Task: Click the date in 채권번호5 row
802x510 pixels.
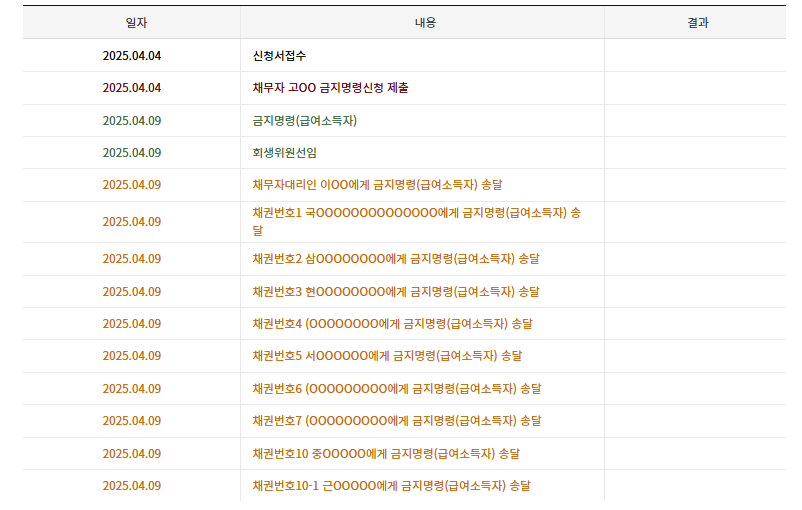Action: 132,356
